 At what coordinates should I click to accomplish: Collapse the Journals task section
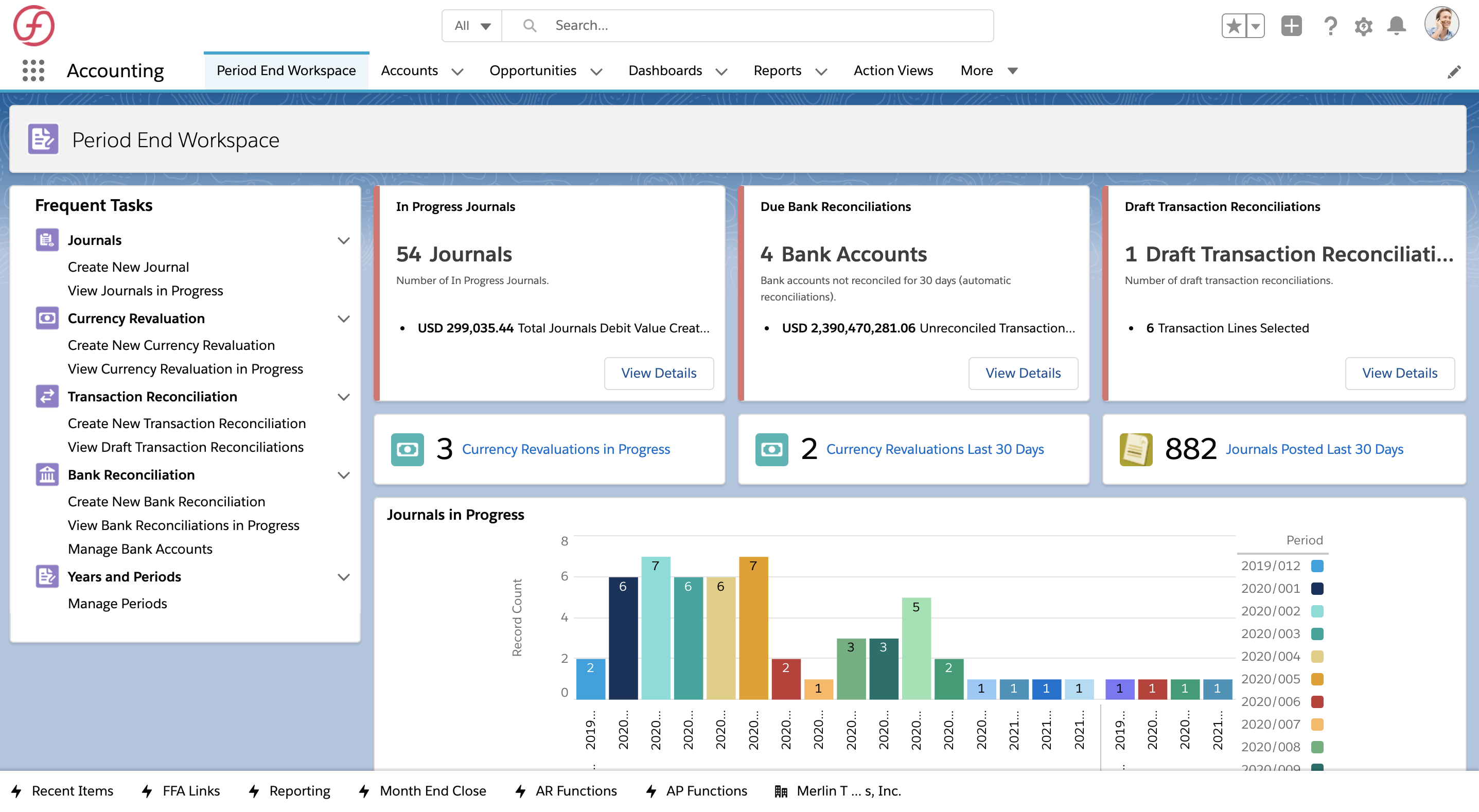(x=343, y=241)
